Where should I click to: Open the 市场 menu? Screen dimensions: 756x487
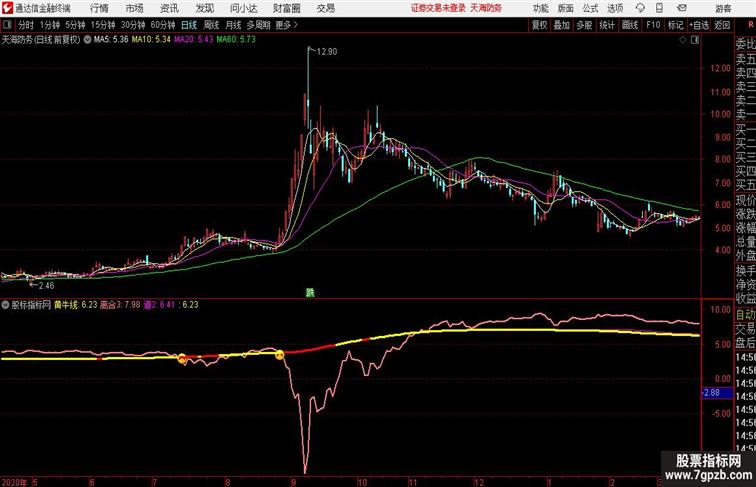point(135,8)
